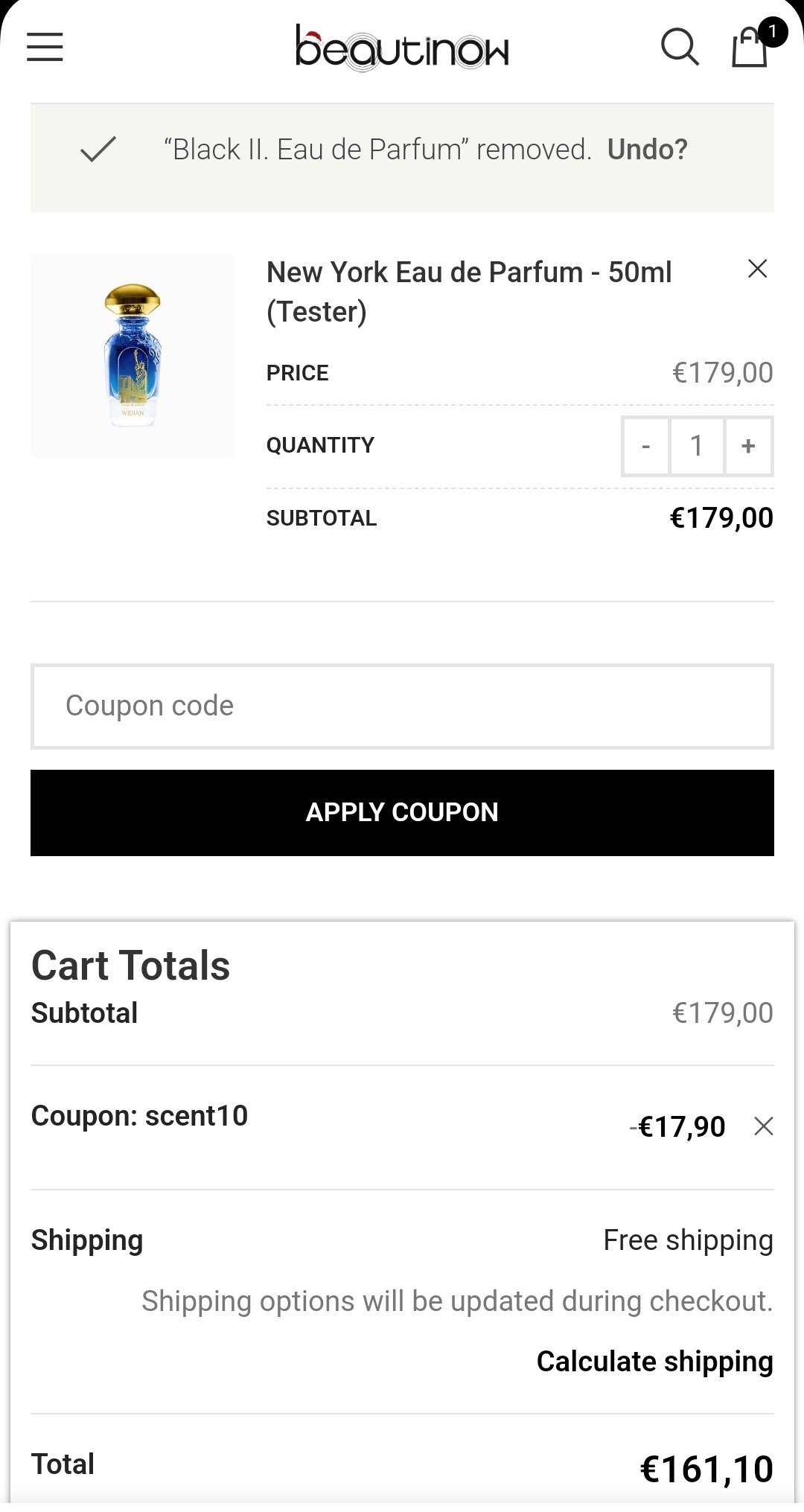Click the Total amount €161,10
The height and width of the screenshot is (1512, 804).
(706, 1469)
